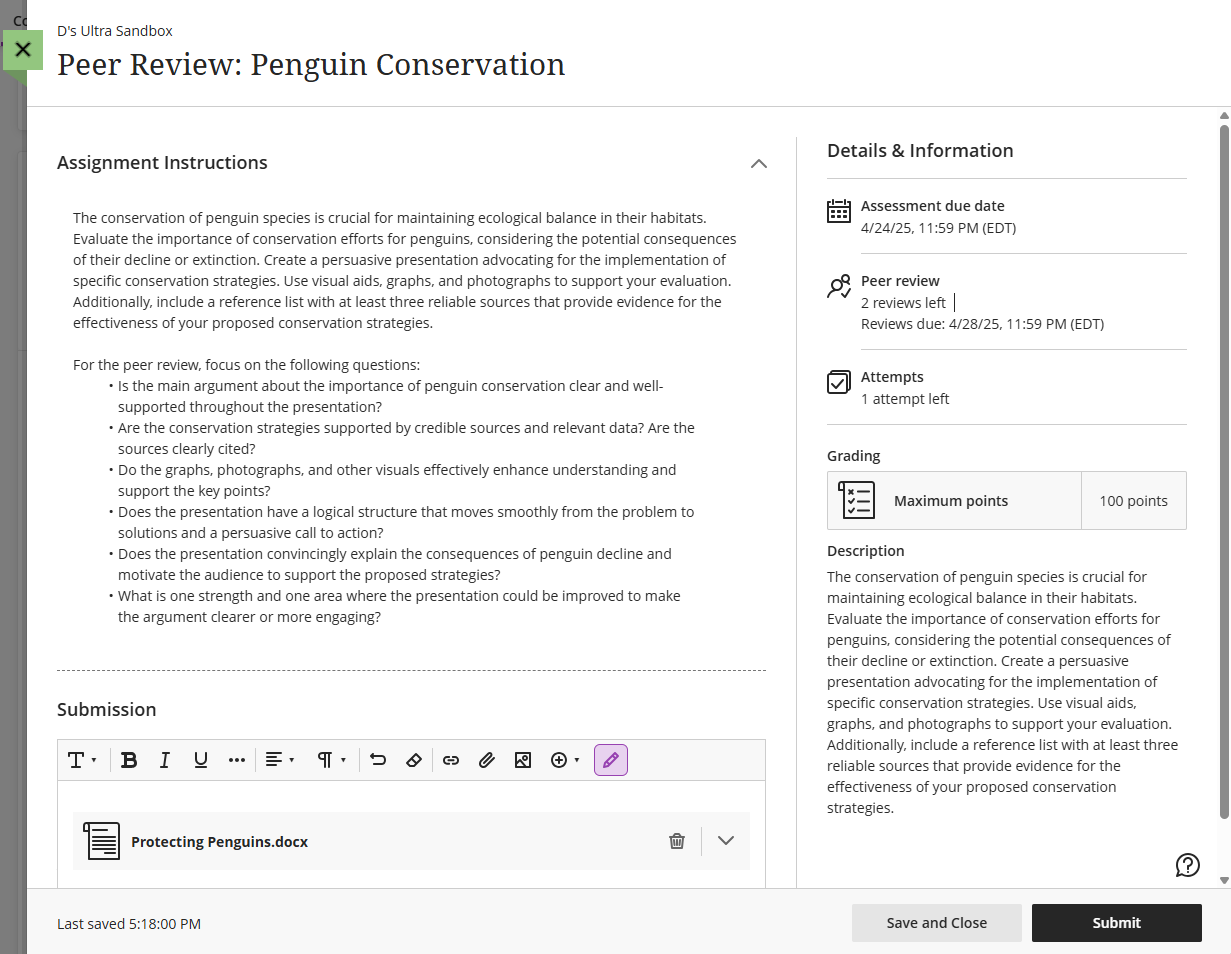
Task: Open the insert content plus dropdown
Action: [565, 760]
